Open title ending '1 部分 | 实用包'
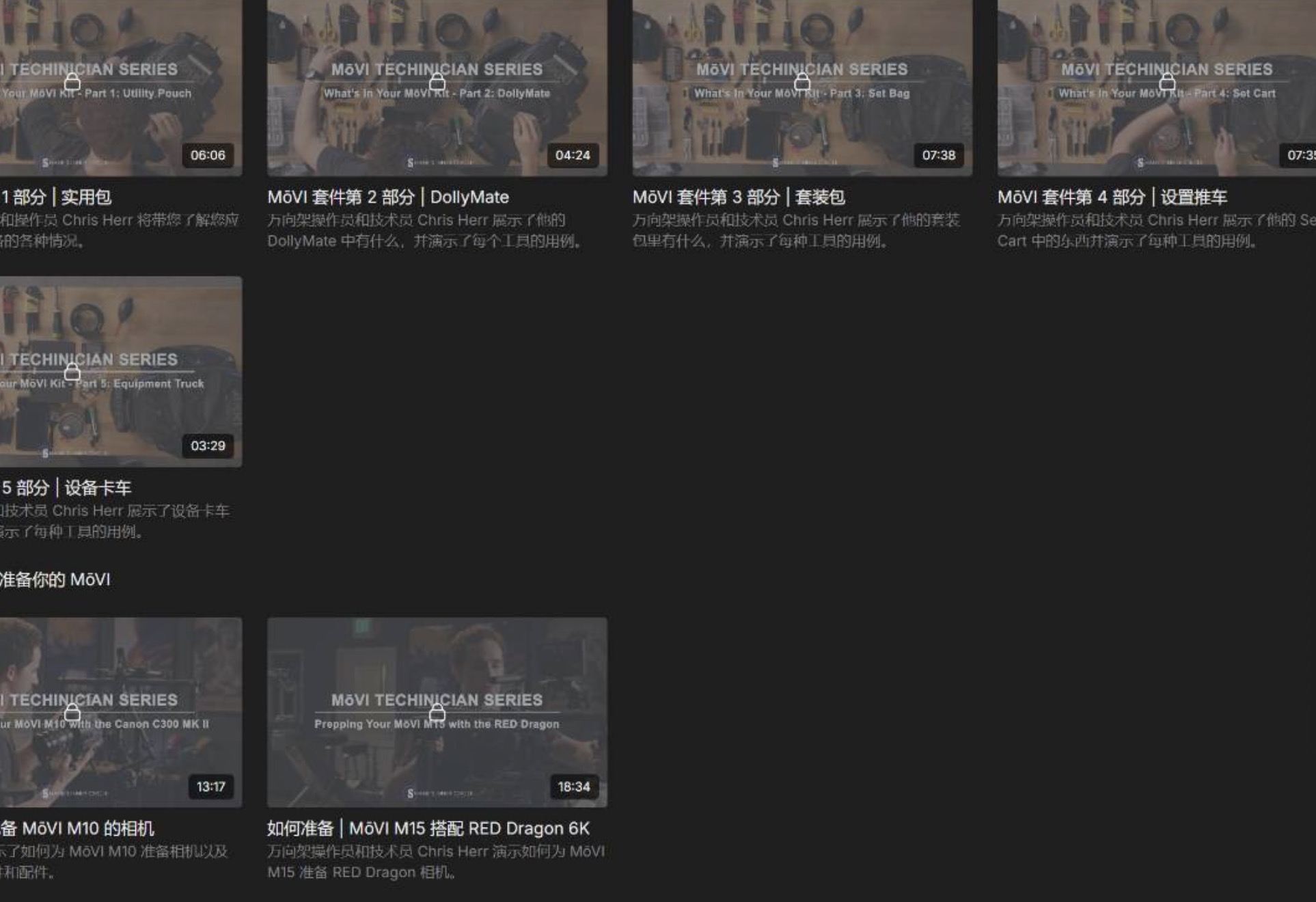Screen dimensions: 1316x902 pyautogui.click(x=56, y=197)
